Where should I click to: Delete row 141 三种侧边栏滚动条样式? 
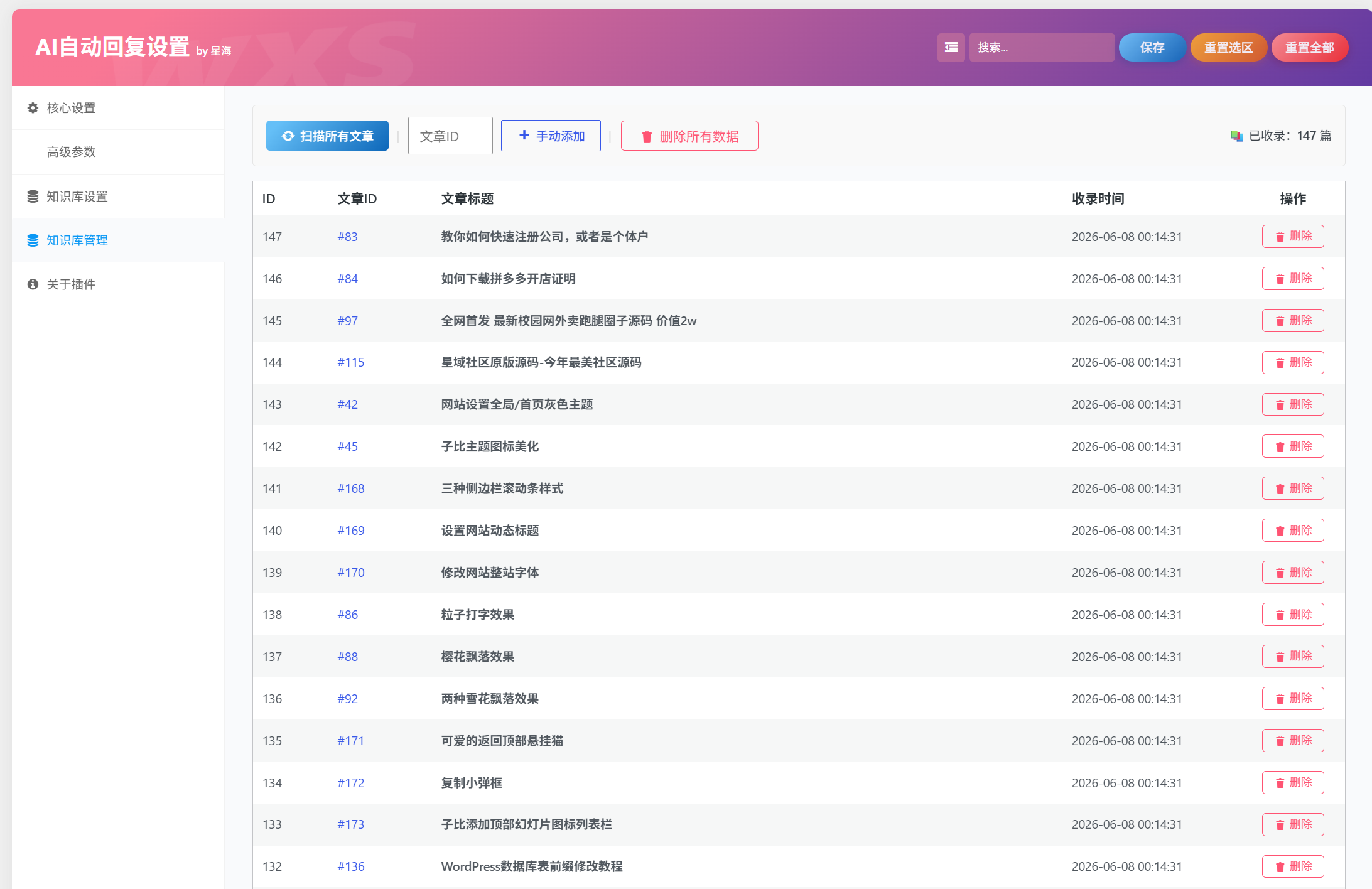coord(1293,488)
